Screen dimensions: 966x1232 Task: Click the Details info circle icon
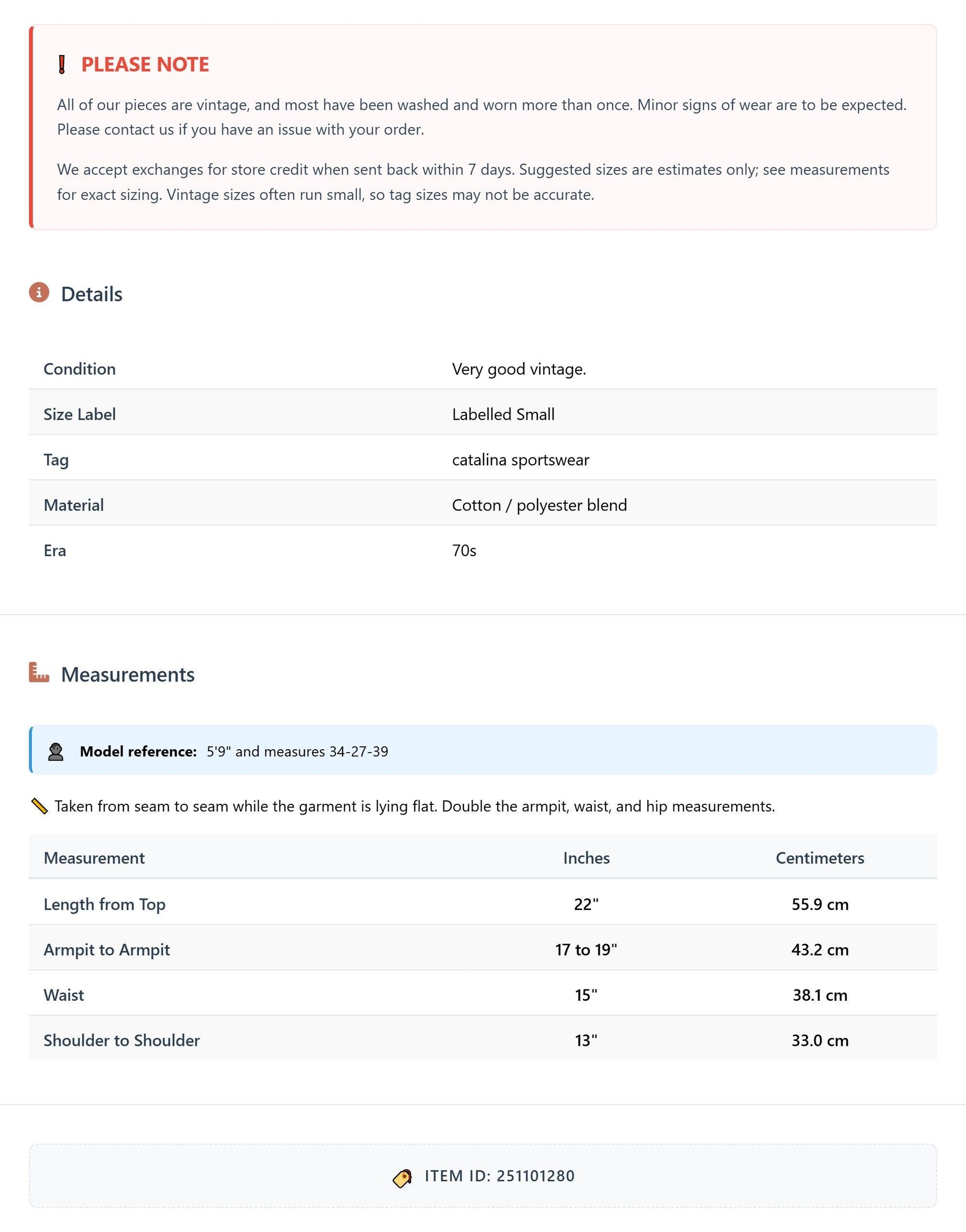pos(39,292)
